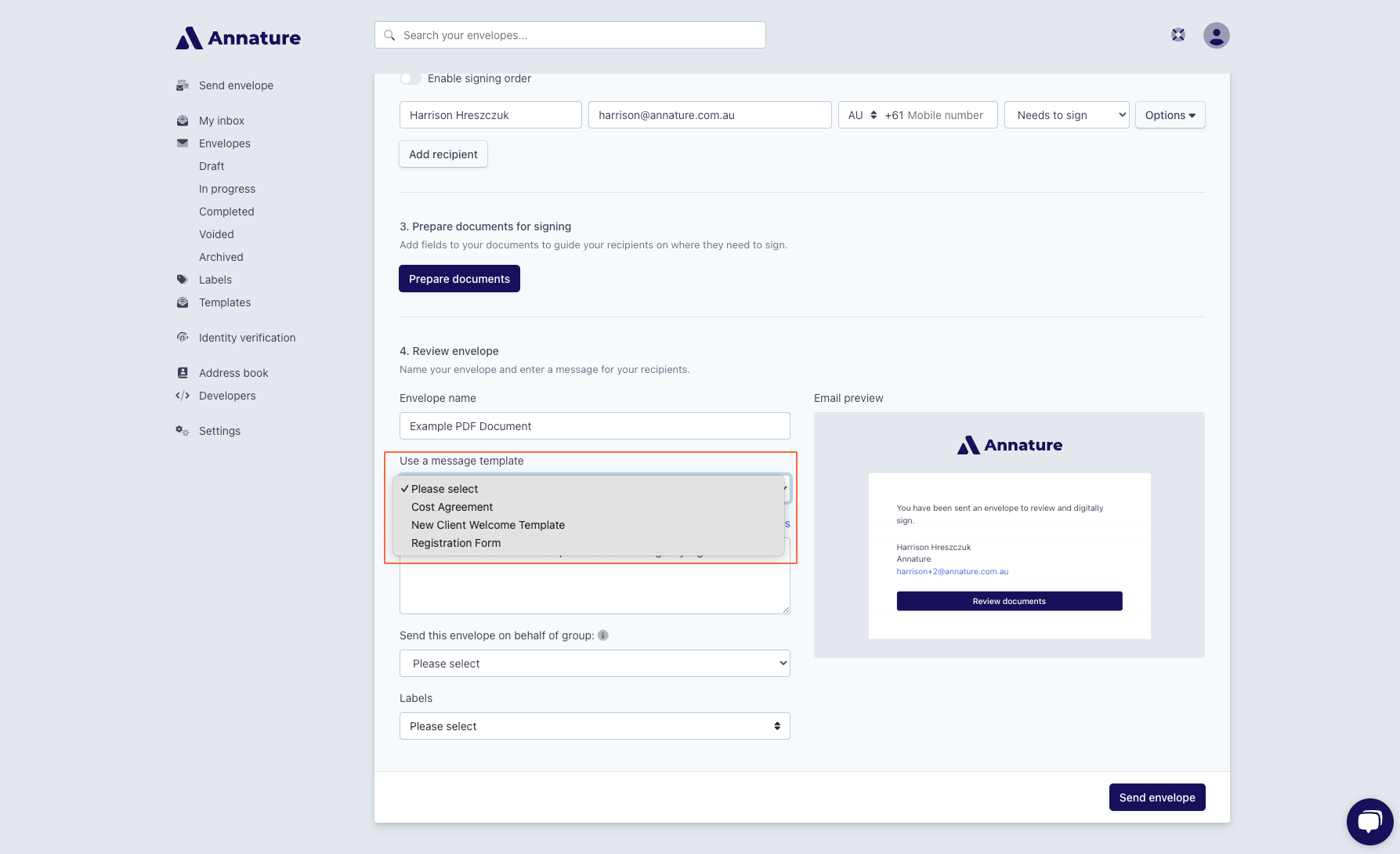Image resolution: width=1400 pixels, height=854 pixels.
Task: Click the Identity verification fingerprint icon
Action: [x=183, y=338]
